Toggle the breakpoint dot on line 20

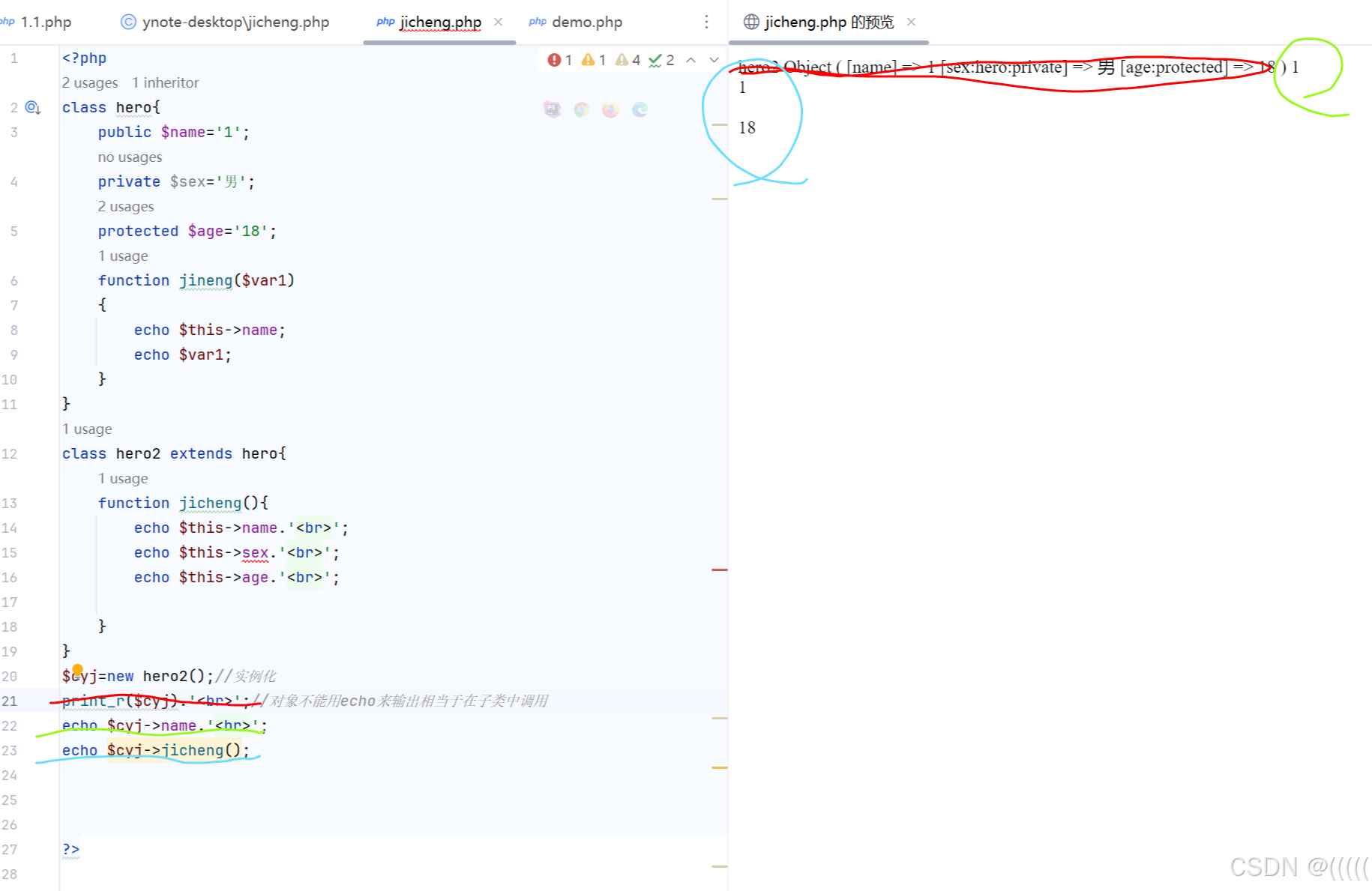78,669
